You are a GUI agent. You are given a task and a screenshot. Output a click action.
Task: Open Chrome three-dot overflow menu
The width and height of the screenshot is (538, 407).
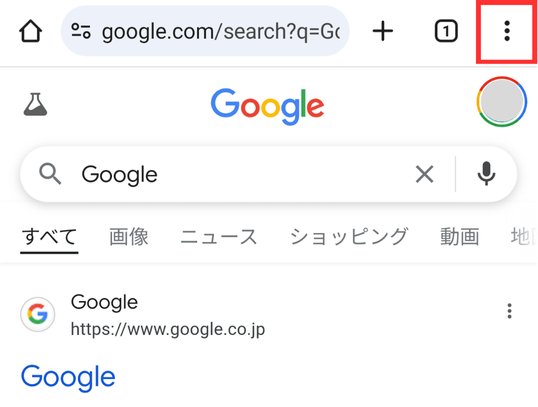(x=507, y=31)
